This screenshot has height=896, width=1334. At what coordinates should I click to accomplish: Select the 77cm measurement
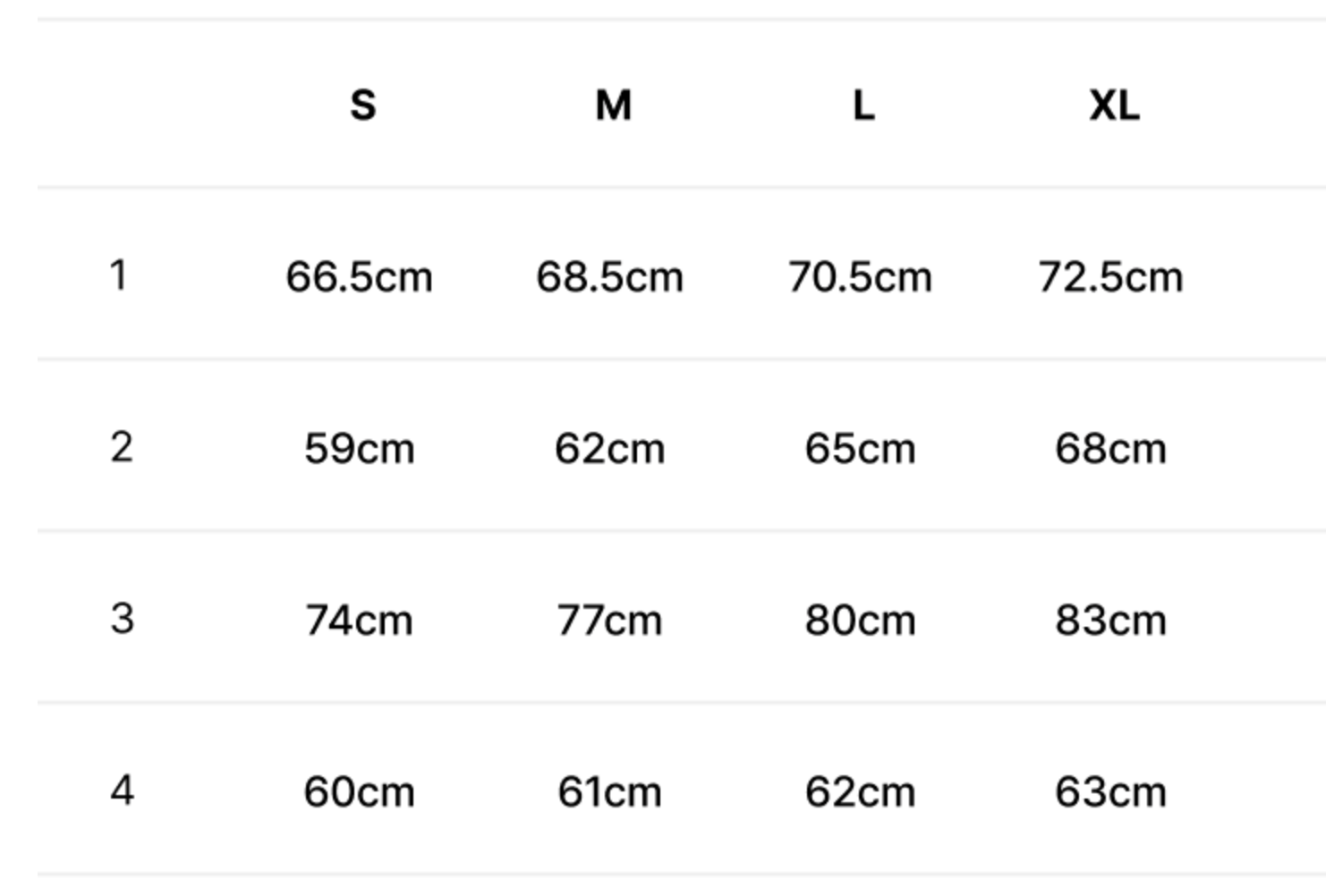(609, 621)
